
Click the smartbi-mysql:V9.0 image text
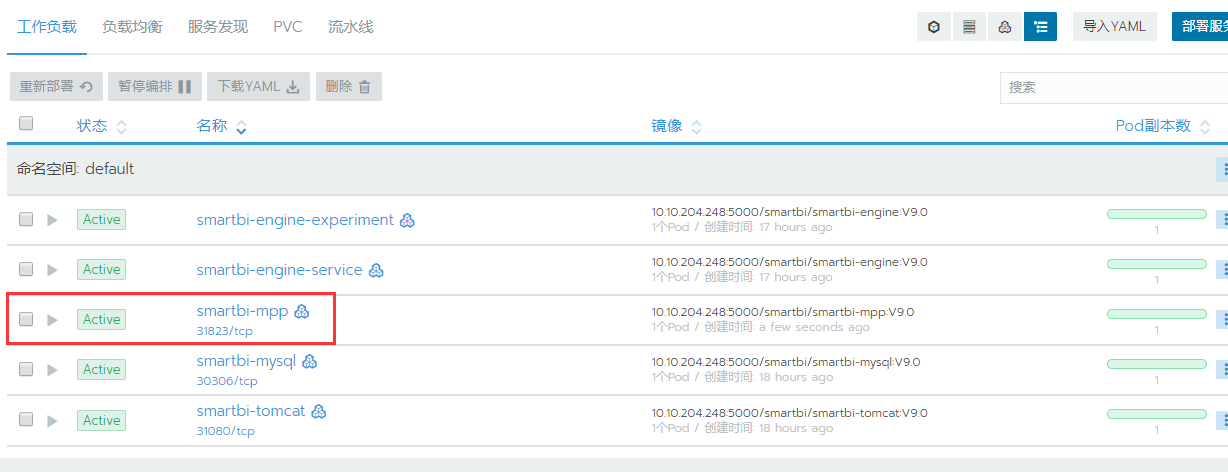[x=786, y=361]
